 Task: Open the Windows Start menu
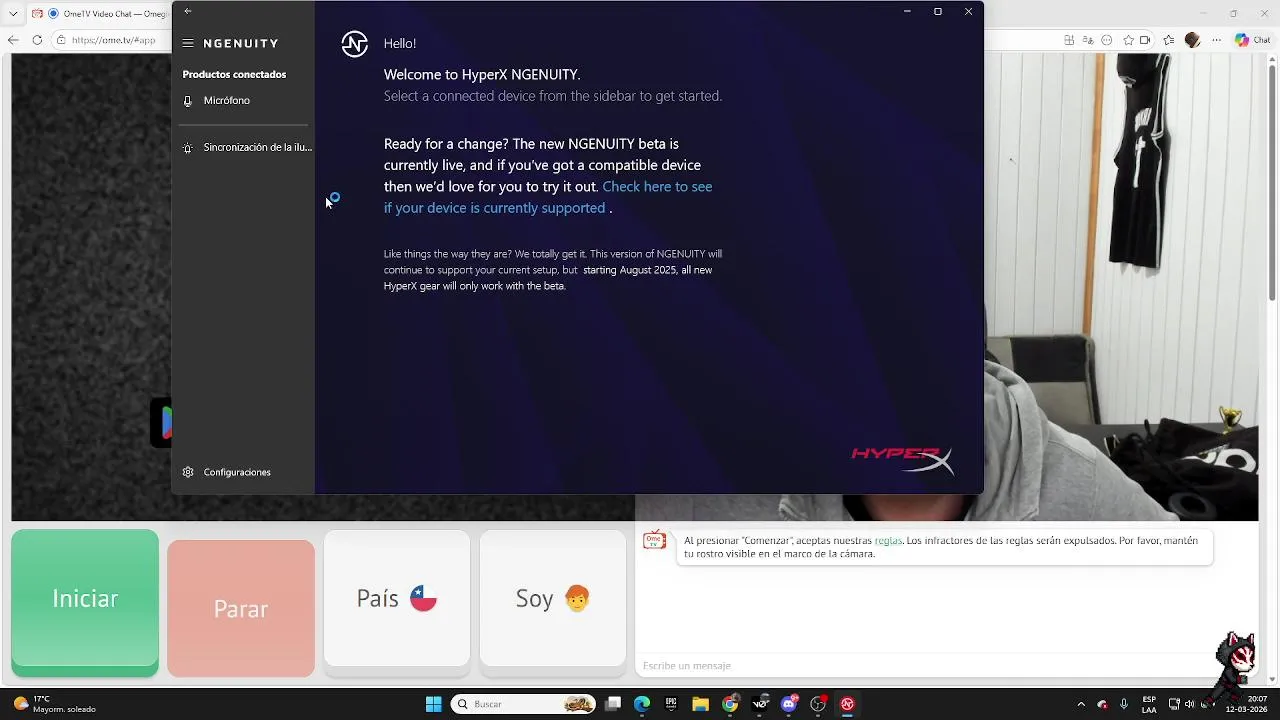tap(433, 704)
